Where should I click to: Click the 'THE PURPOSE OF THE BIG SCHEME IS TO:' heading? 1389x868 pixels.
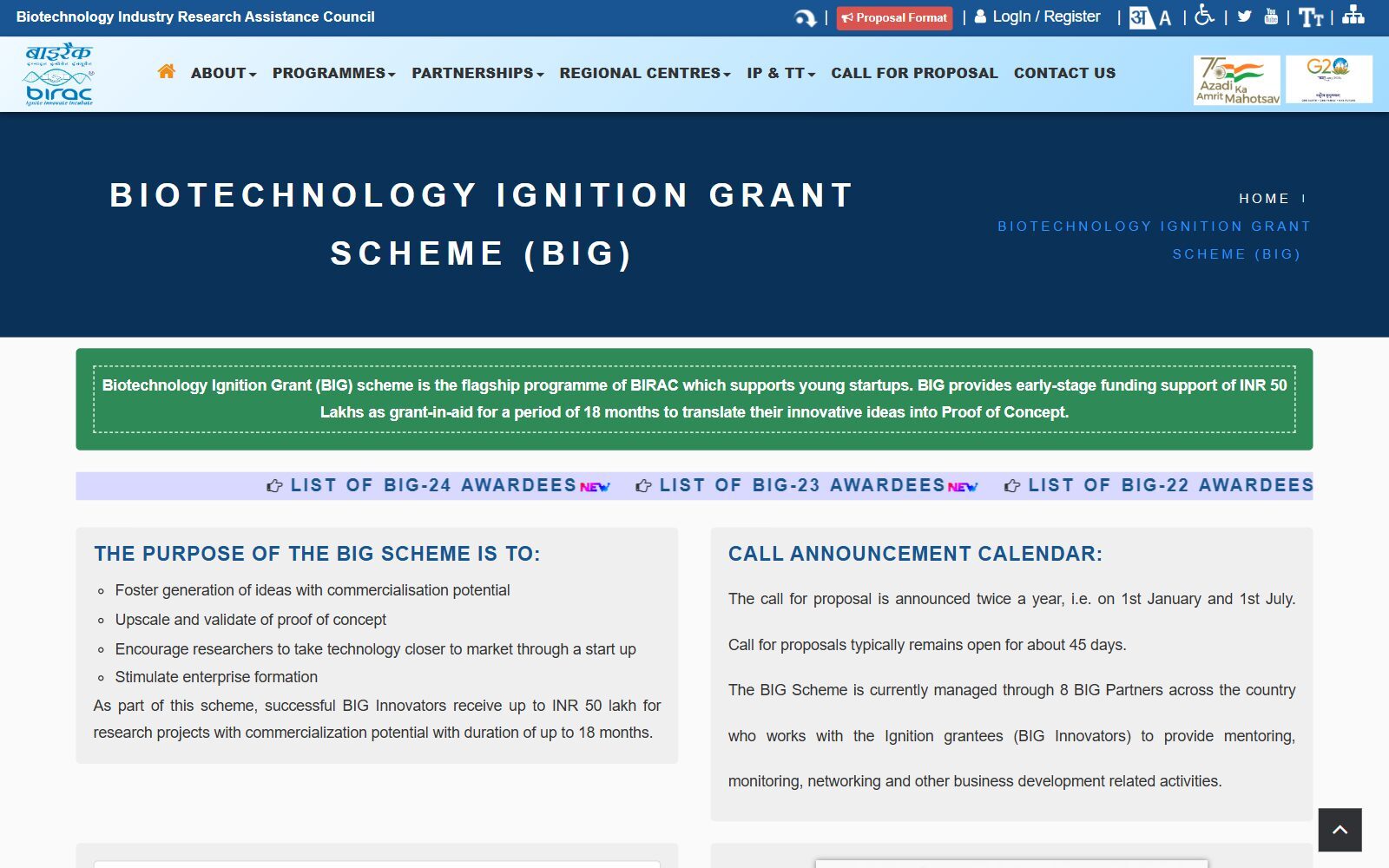click(x=317, y=554)
